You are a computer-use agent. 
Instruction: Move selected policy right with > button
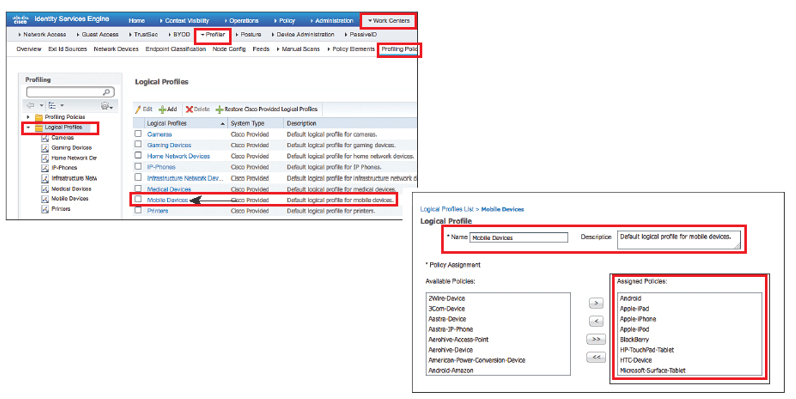point(596,303)
